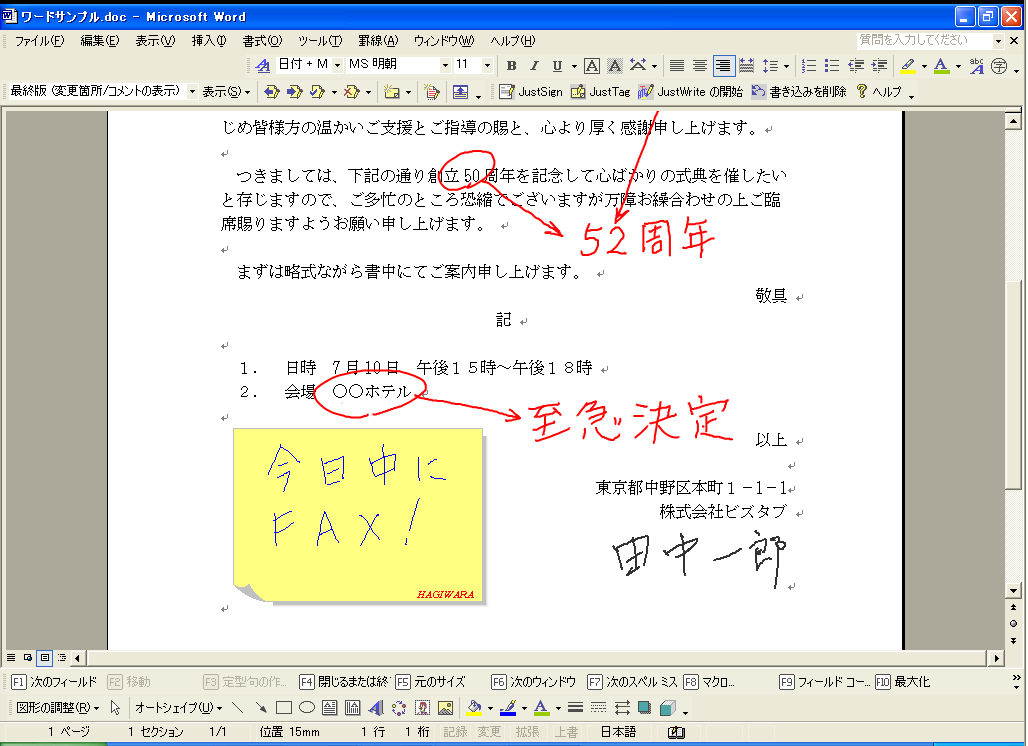The image size is (1028, 746).
Task: Click the JustSign toolbar button
Action: click(x=532, y=91)
